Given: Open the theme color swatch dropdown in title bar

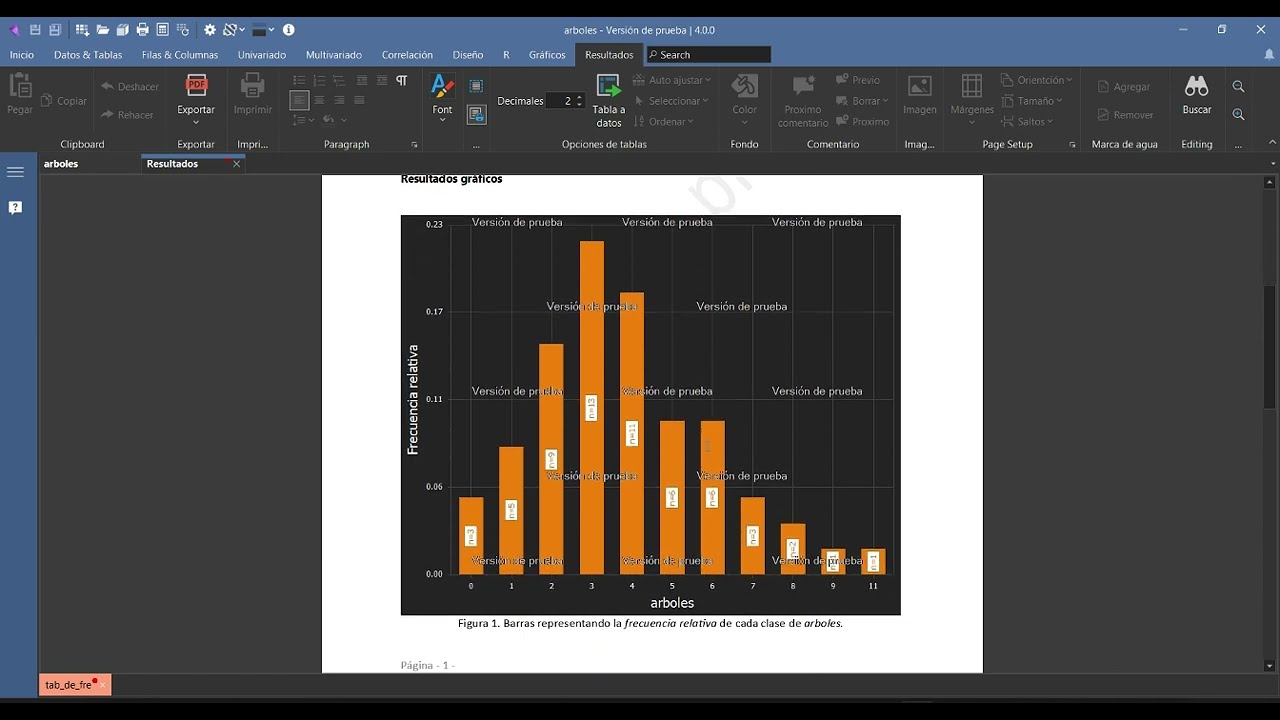Looking at the screenshot, I should [x=263, y=30].
